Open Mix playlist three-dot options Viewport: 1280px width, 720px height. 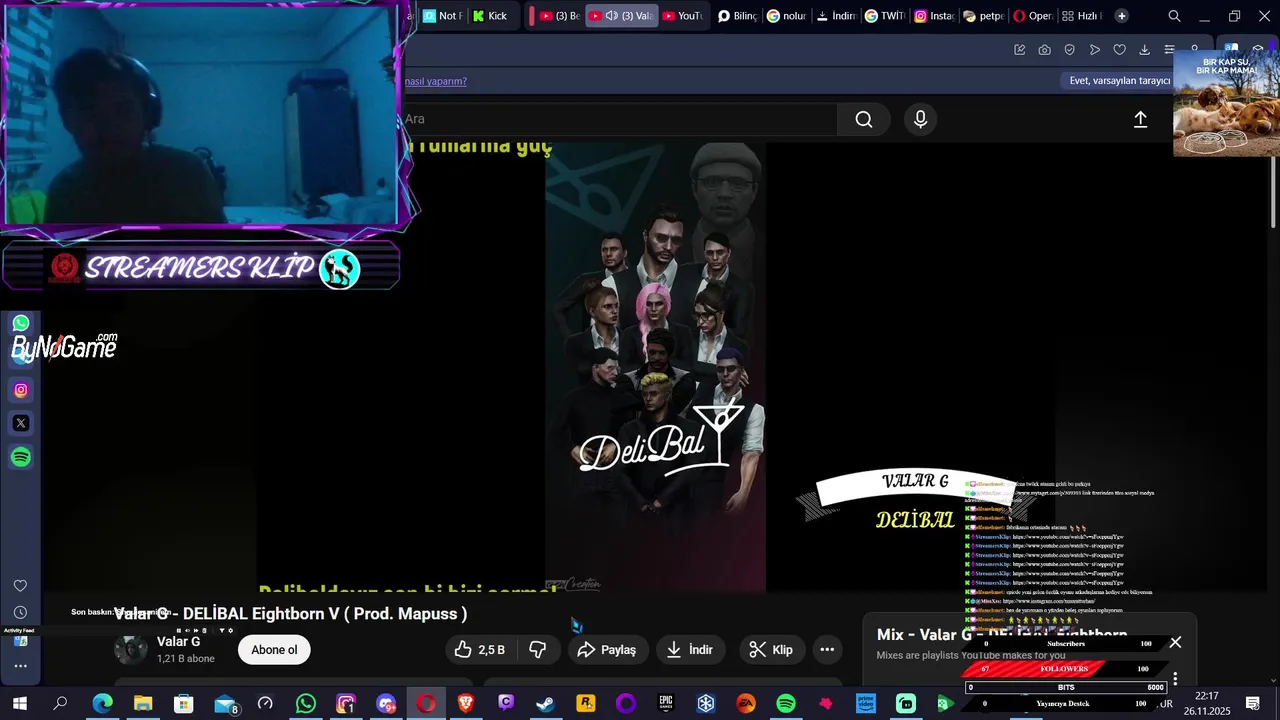[1175, 679]
